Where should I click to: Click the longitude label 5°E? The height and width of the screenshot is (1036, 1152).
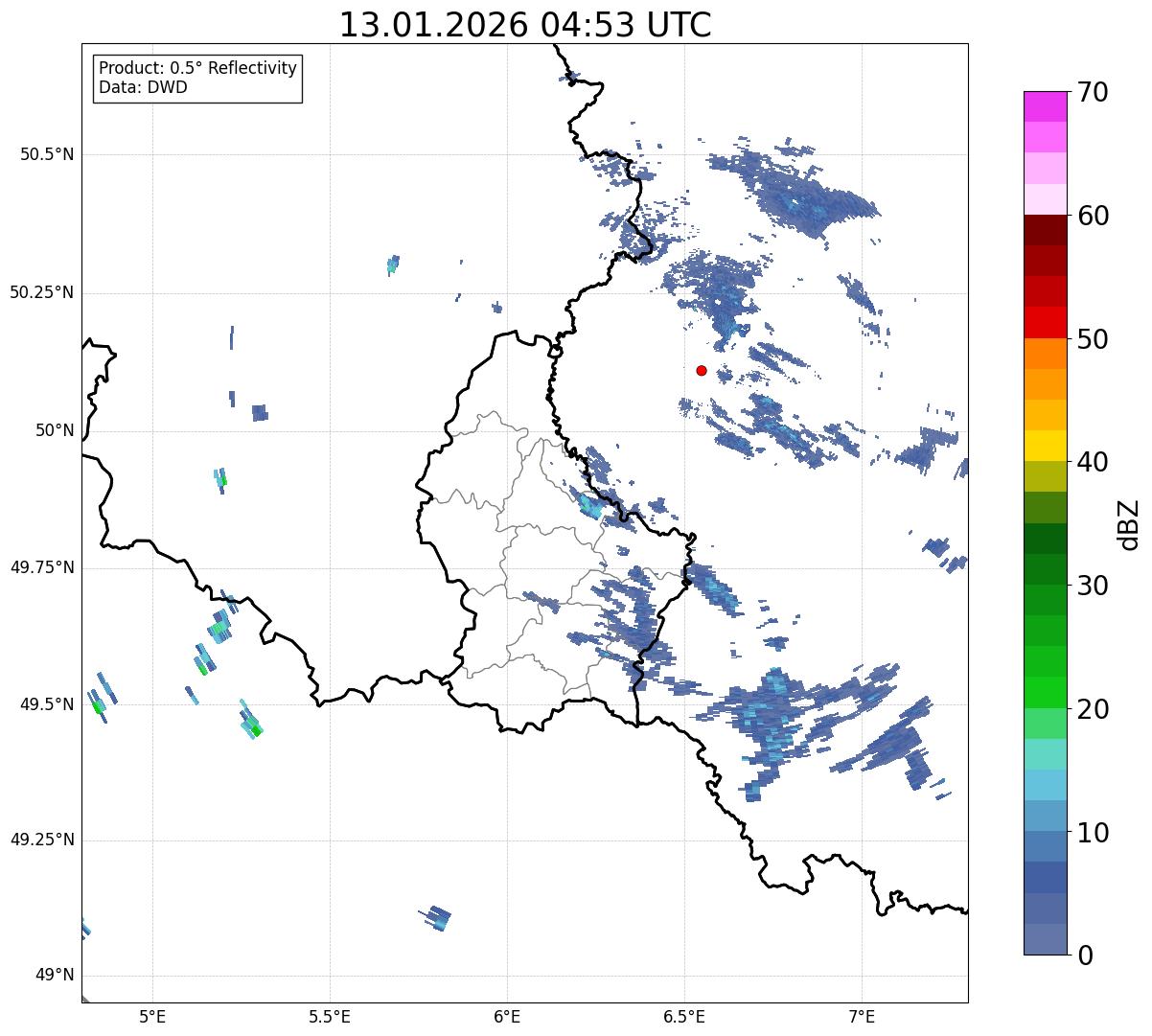click(153, 1017)
